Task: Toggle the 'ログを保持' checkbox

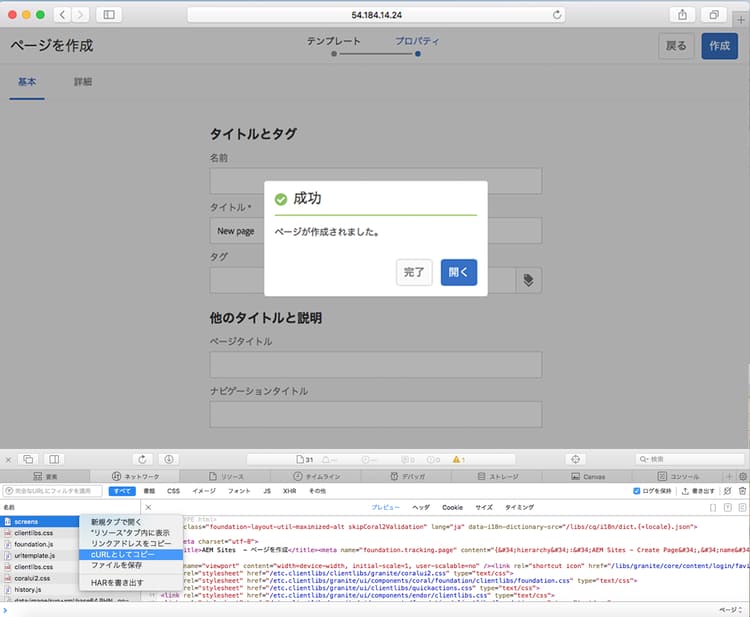Action: tap(637, 491)
